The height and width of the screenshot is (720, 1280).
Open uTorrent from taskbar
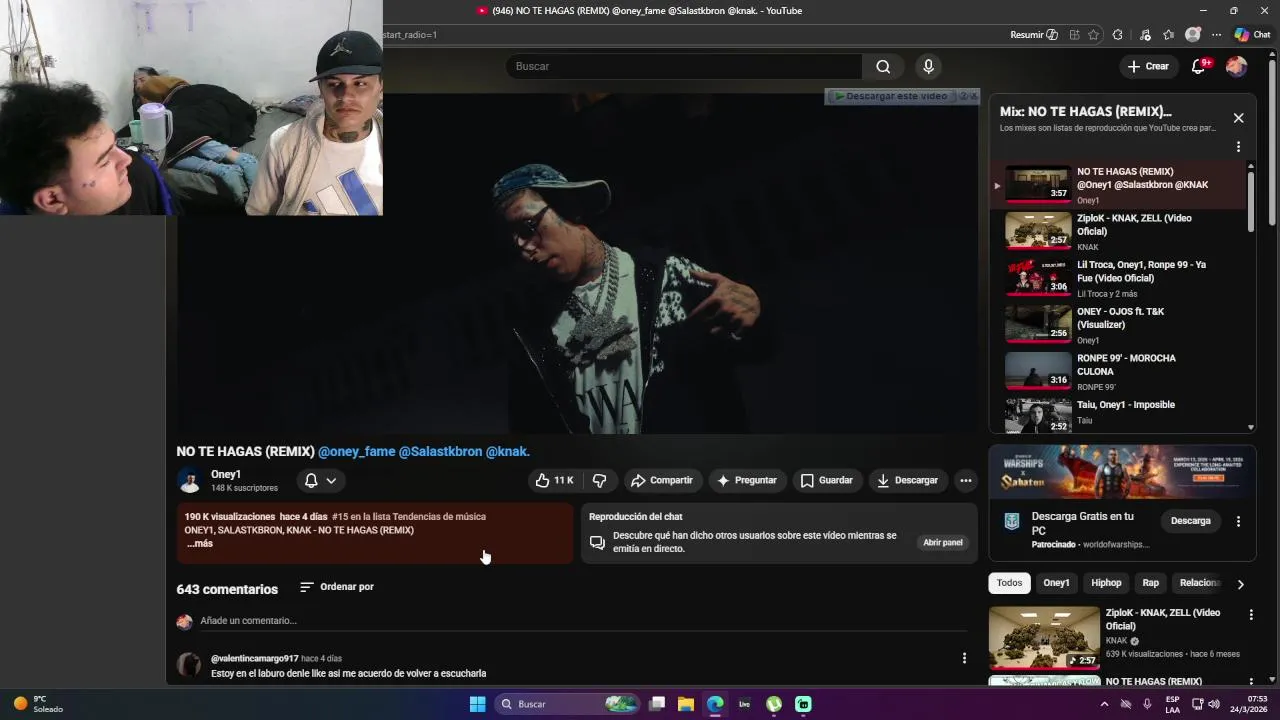click(774, 704)
